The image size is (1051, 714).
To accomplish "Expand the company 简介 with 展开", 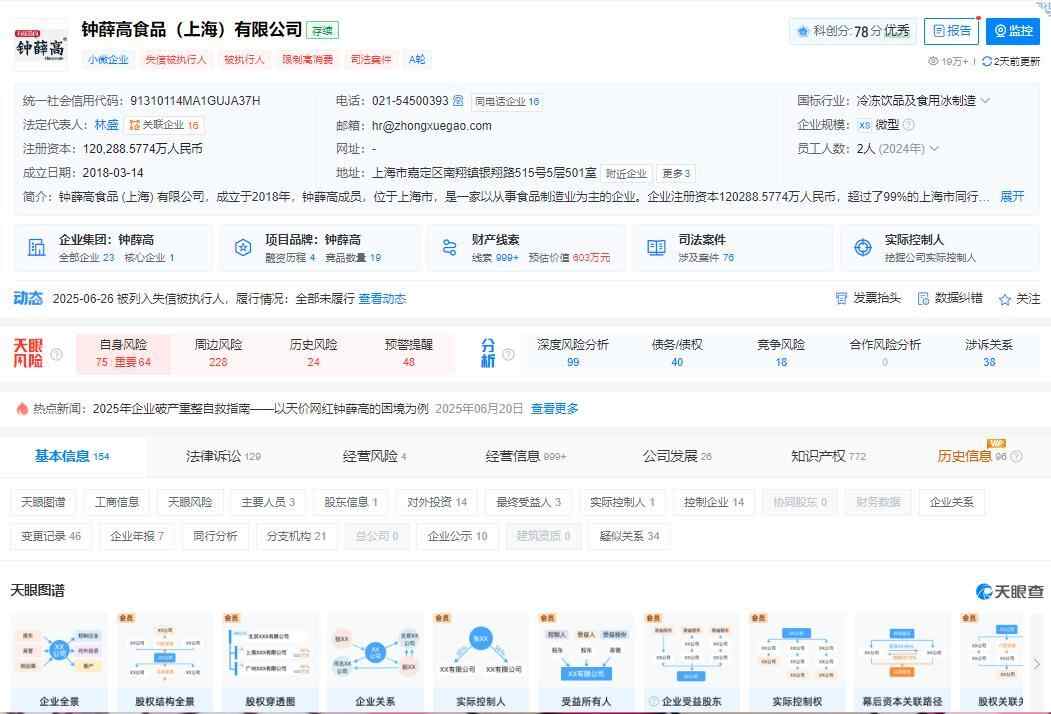I will point(1012,196).
